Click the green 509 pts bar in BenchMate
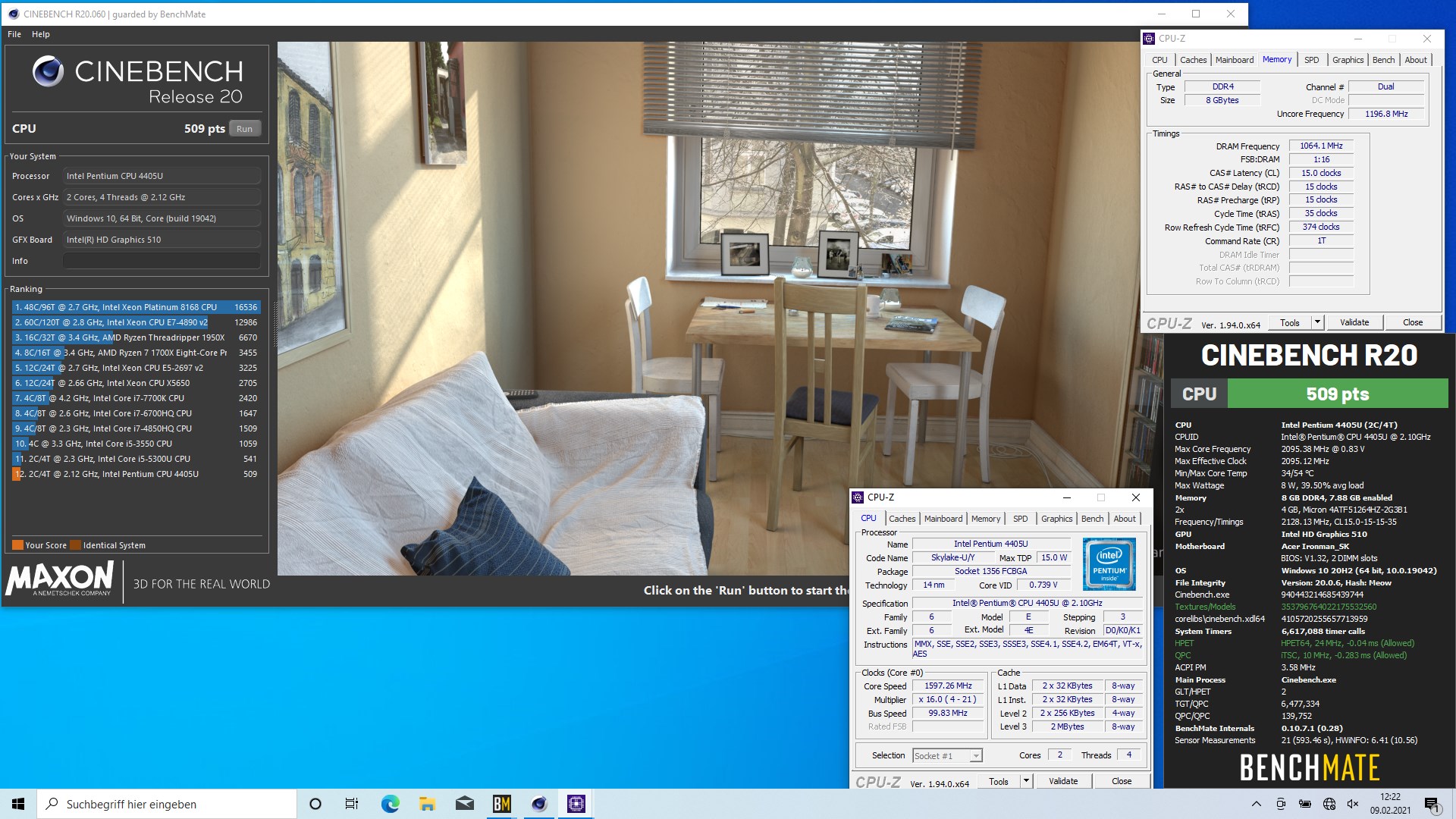 (1338, 394)
